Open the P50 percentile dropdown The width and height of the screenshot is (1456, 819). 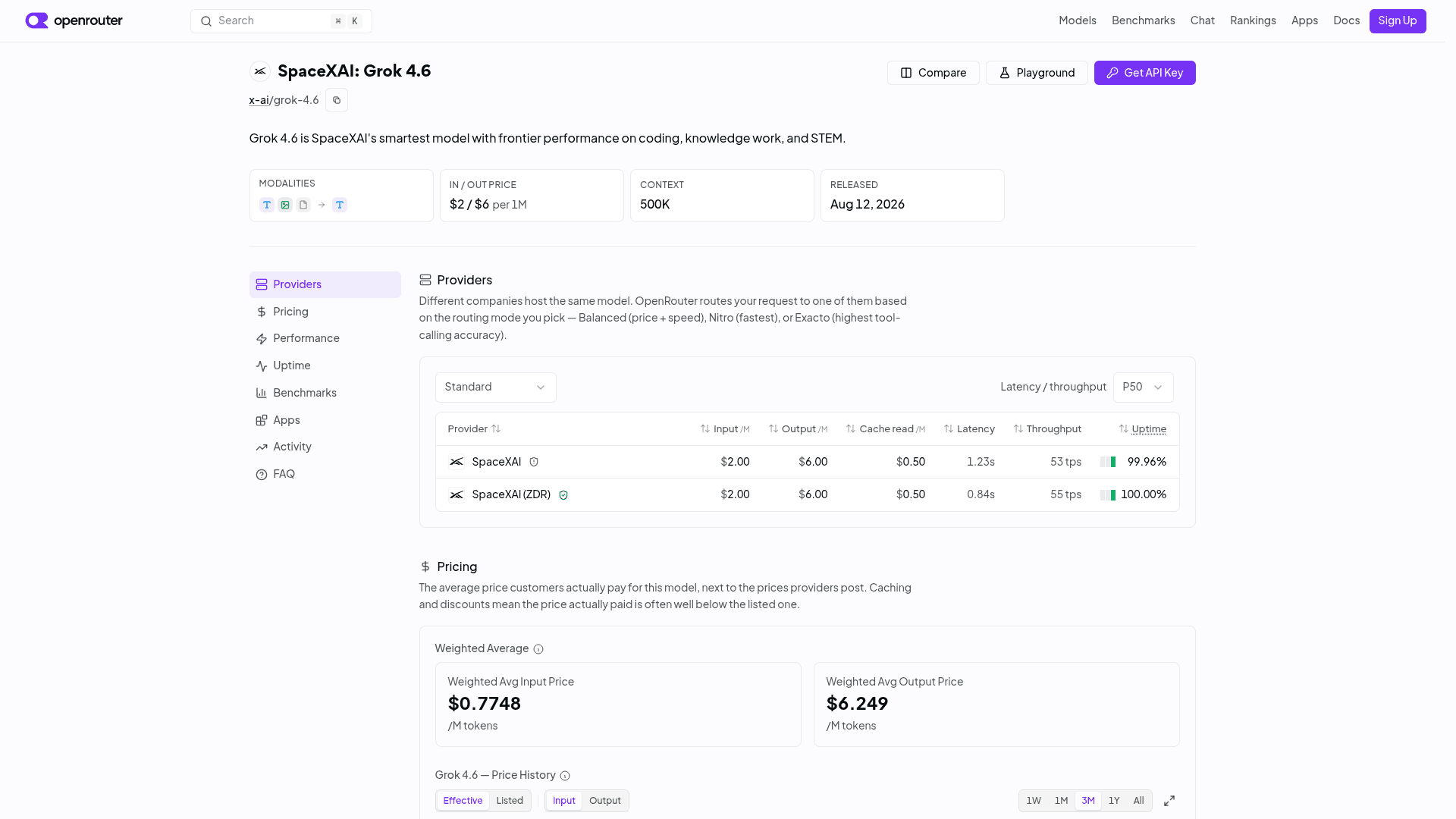[1144, 388]
